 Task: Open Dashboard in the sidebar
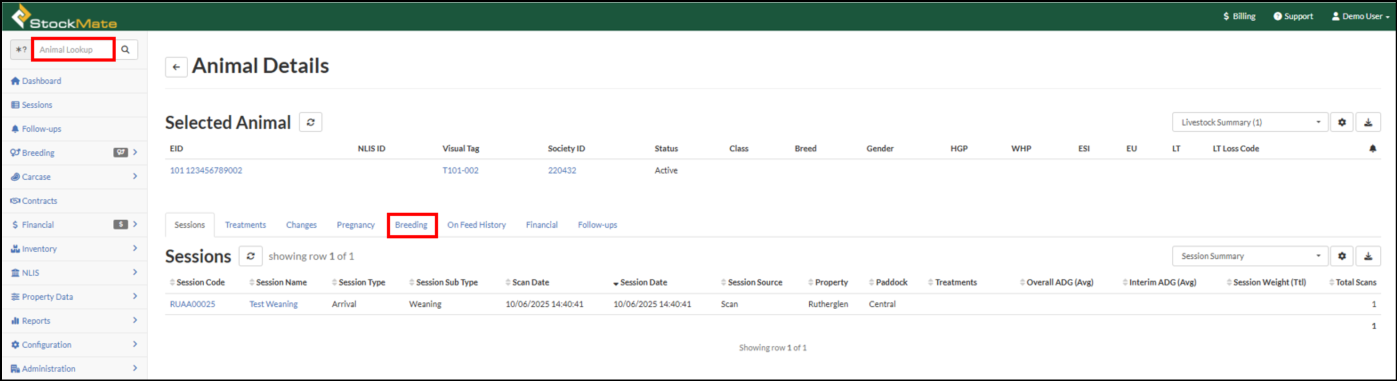(x=74, y=81)
